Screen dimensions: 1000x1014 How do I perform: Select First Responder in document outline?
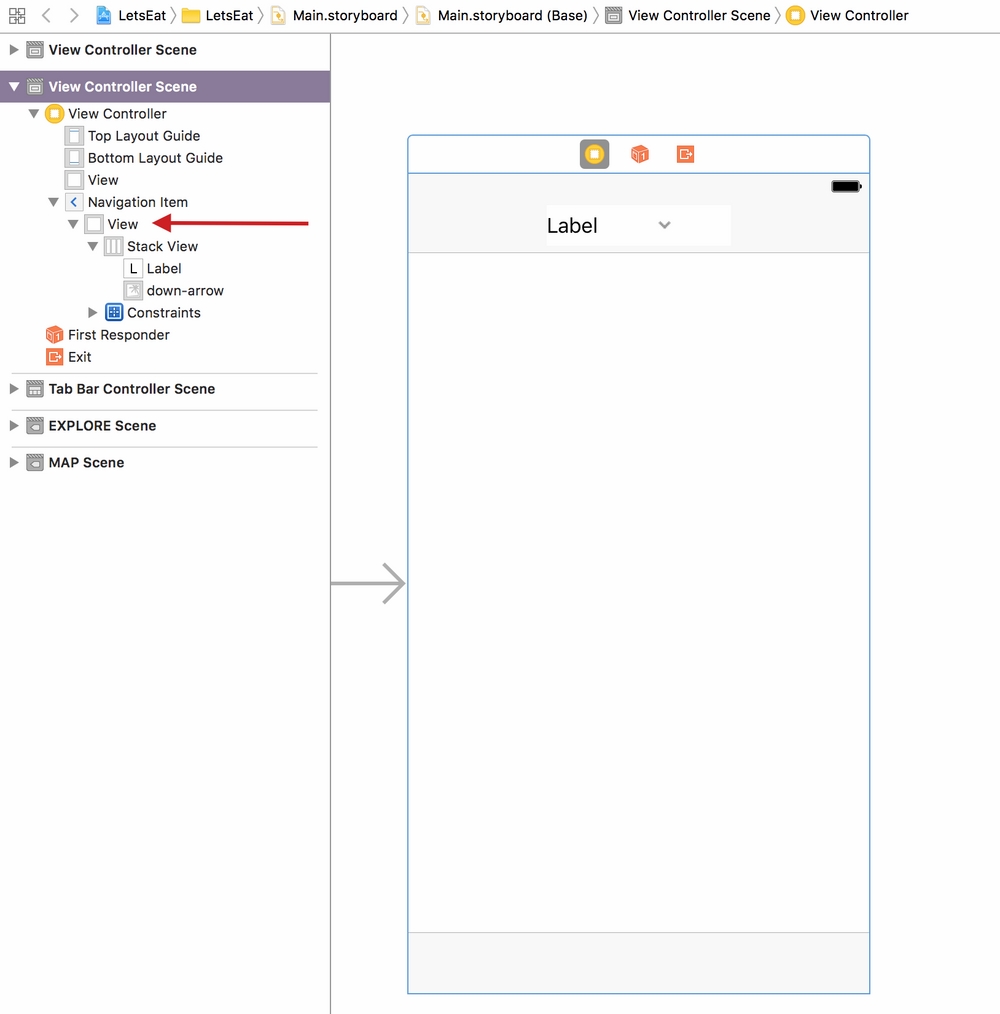pyautogui.click(x=118, y=335)
